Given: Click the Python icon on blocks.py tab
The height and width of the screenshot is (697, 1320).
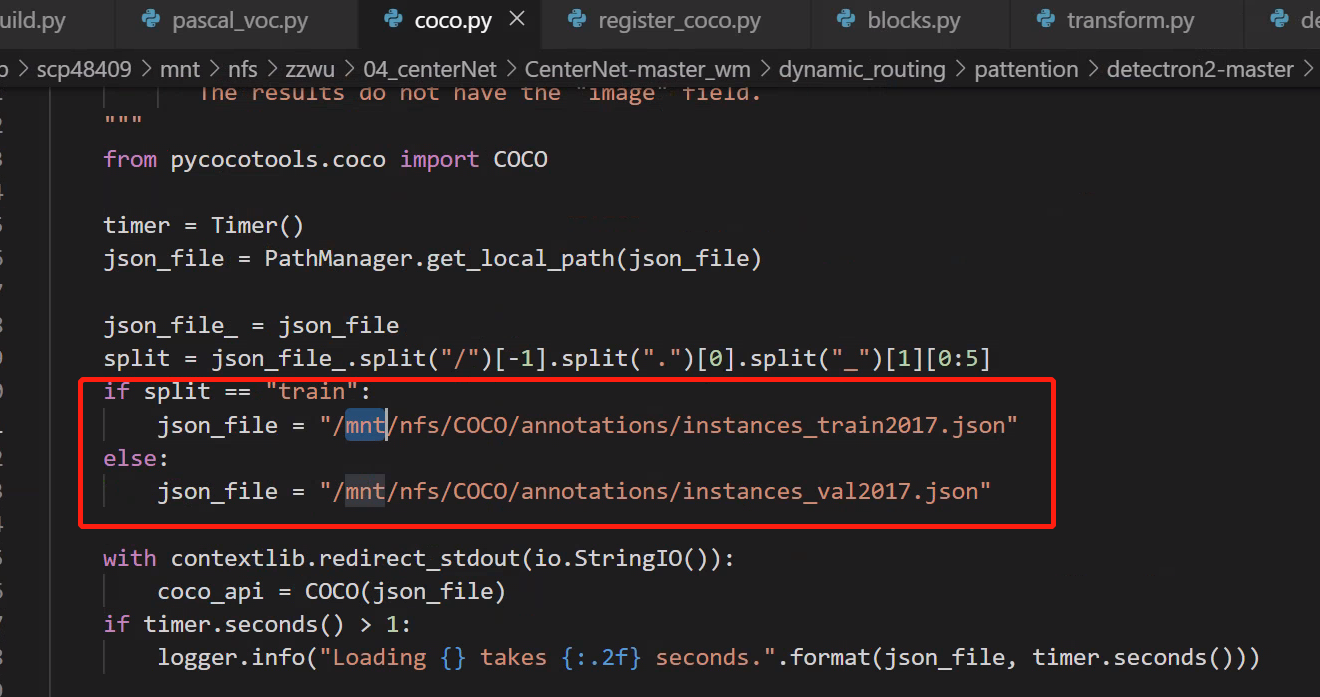Looking at the screenshot, I should [846, 19].
